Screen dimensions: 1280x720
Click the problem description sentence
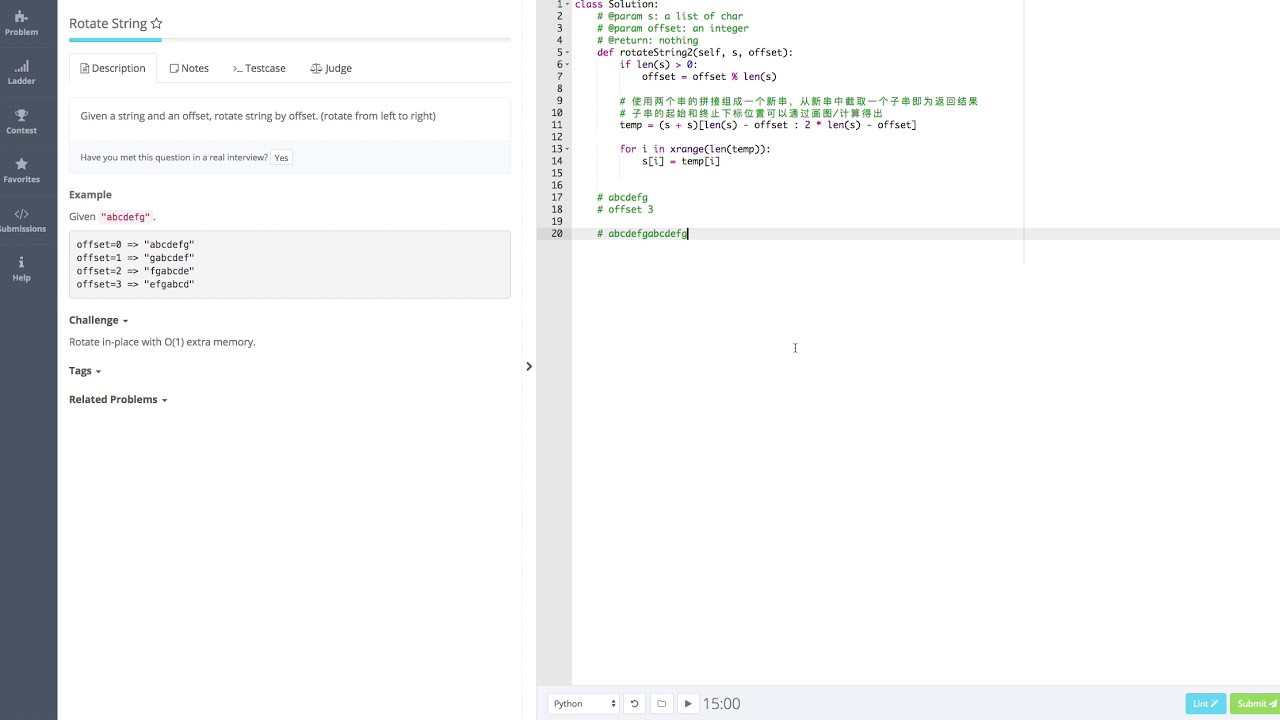[x=258, y=116]
